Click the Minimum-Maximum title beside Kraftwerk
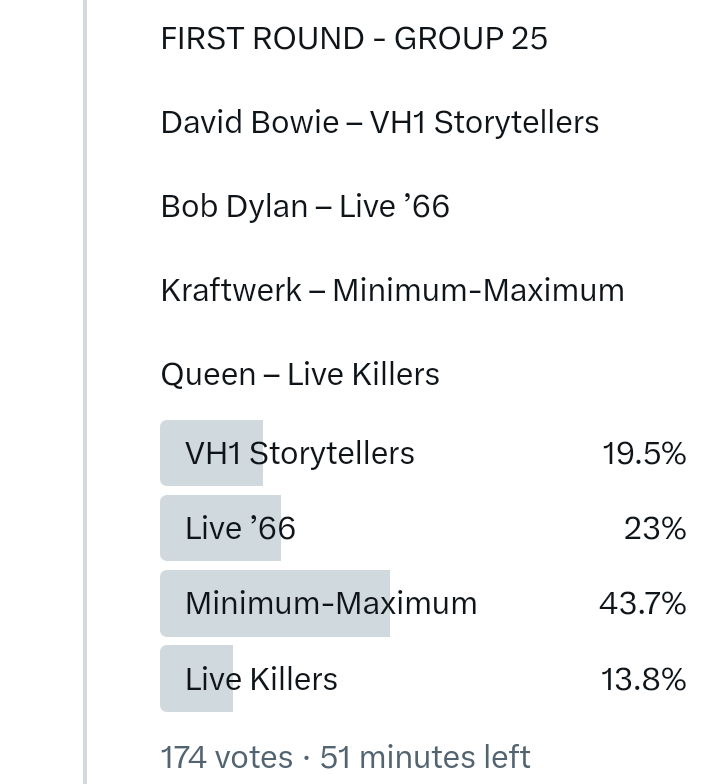Image resolution: width=720 pixels, height=784 pixels. pyautogui.click(x=478, y=291)
